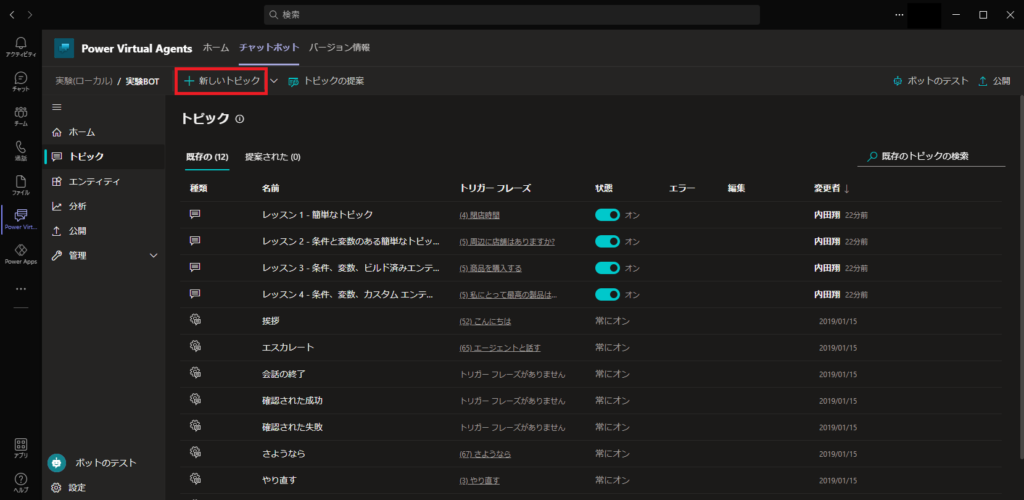Viewport: 1024px width, 500px height.
Task: Show more apps via the rail ellipsis
Action: coord(21,289)
